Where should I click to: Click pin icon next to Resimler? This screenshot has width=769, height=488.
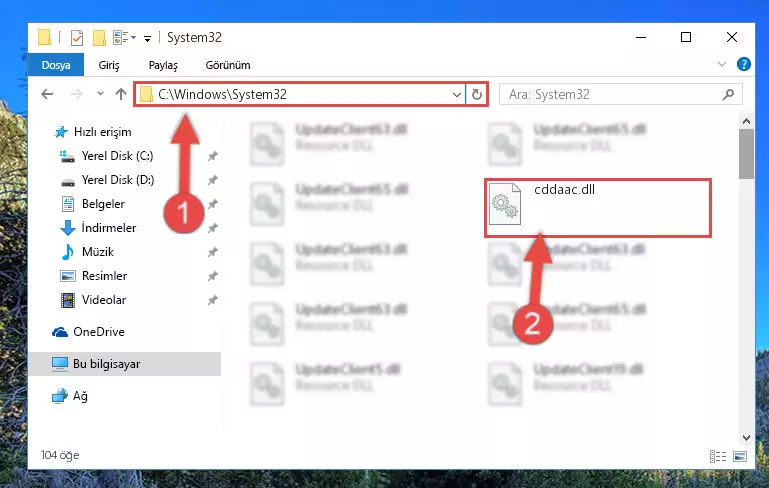(x=212, y=276)
